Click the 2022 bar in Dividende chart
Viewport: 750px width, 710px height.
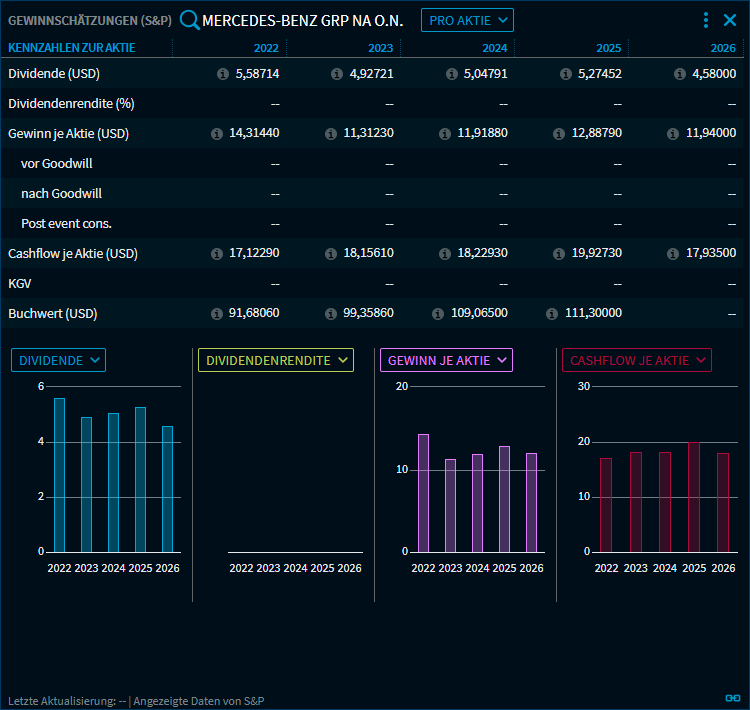(x=59, y=475)
